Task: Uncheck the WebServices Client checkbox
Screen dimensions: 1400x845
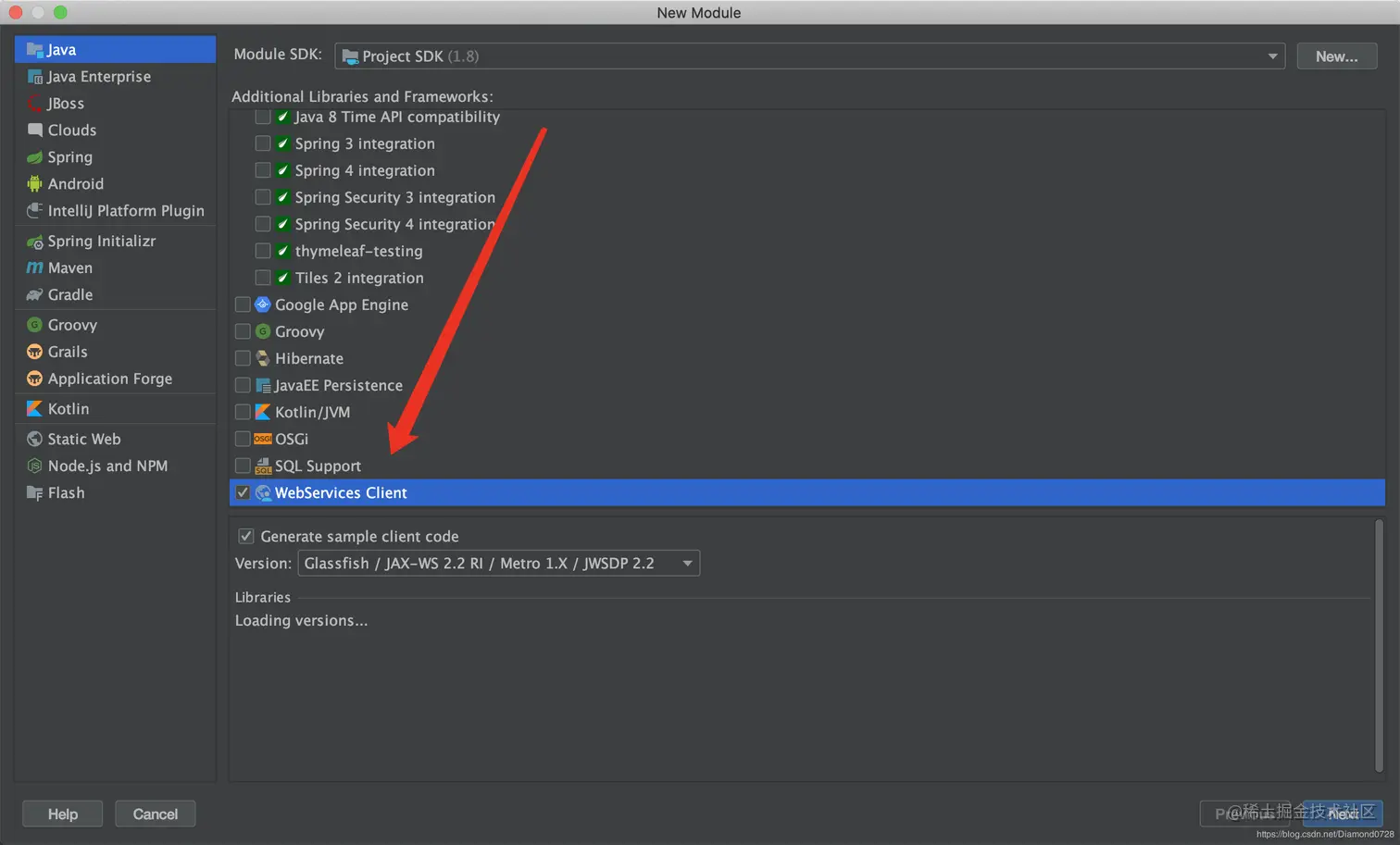Action: tap(243, 492)
